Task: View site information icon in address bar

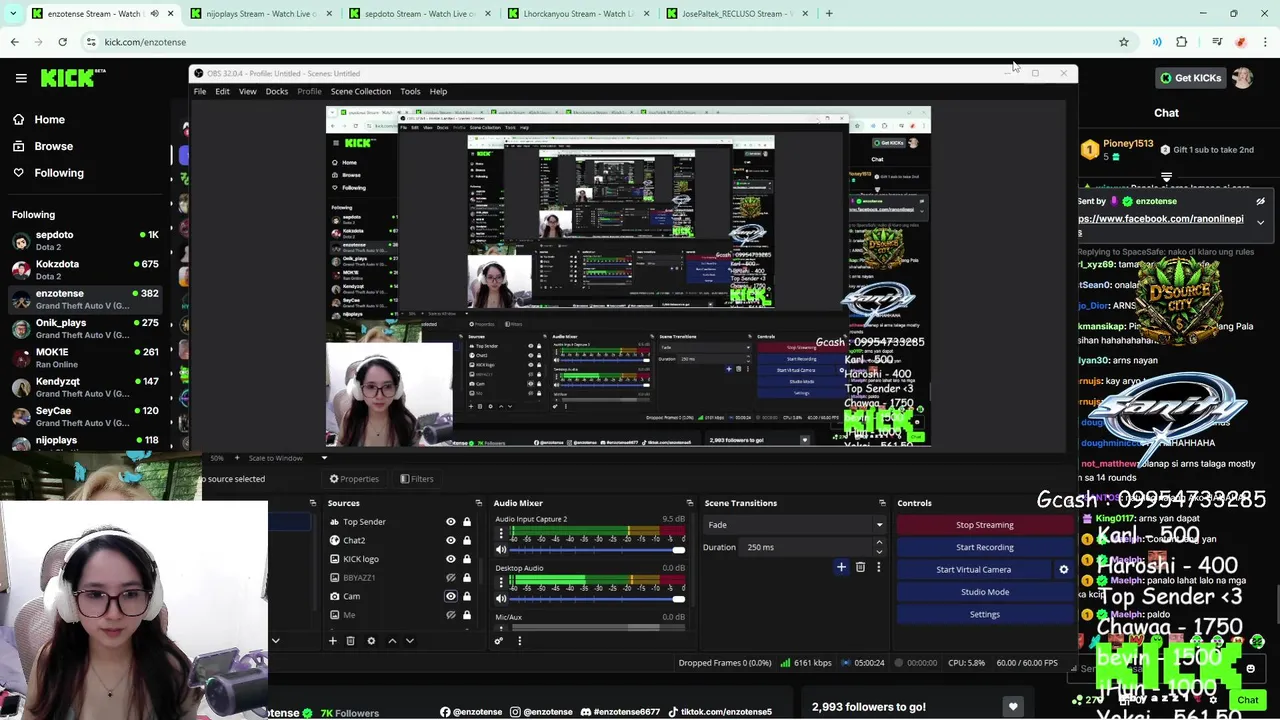Action: pyautogui.click(x=91, y=42)
